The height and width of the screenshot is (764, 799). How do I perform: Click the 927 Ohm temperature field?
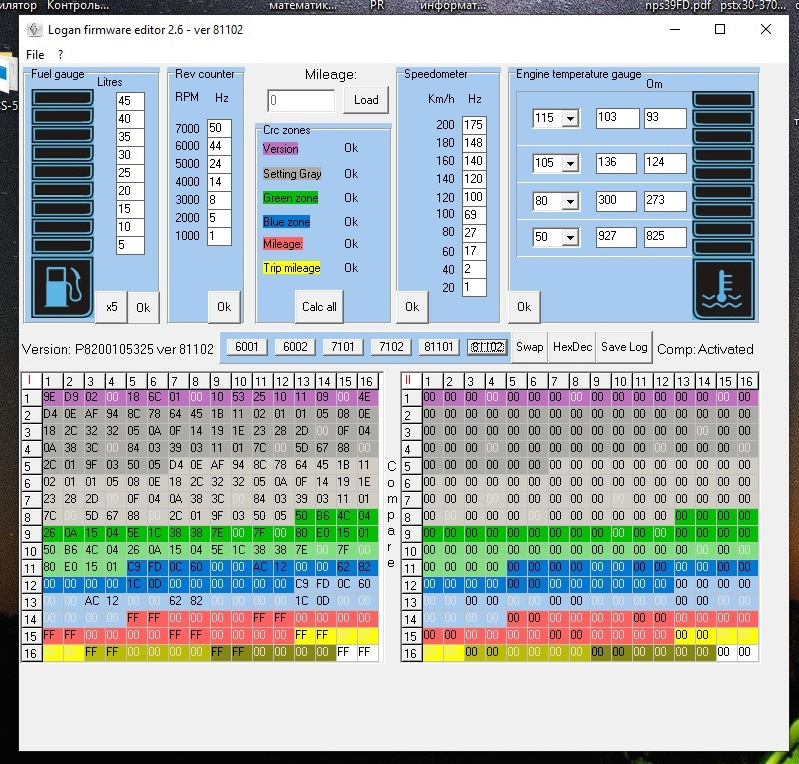tap(616, 236)
